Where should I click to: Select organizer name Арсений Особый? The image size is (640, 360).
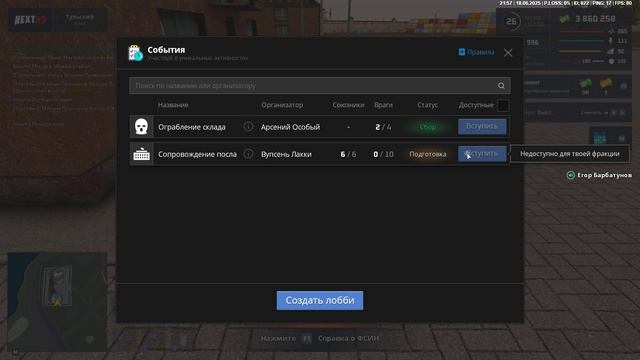(290, 127)
